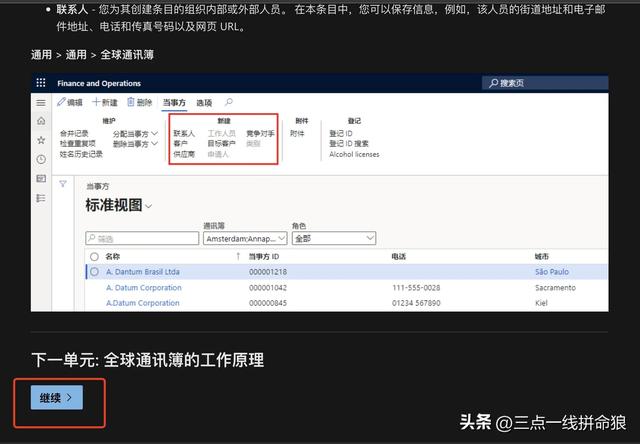Click the 继续 button
Screen dimensions: 640x444
(x=56, y=398)
